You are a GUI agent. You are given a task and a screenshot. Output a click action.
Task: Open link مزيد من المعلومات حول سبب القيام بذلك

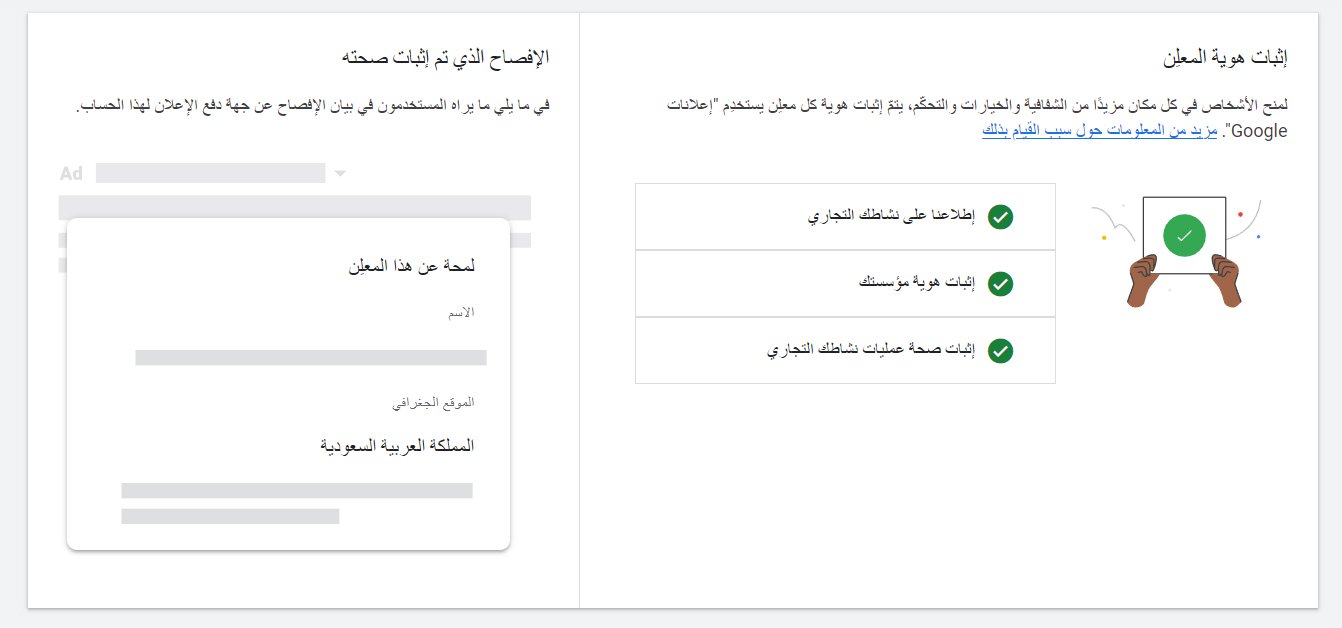1099,131
